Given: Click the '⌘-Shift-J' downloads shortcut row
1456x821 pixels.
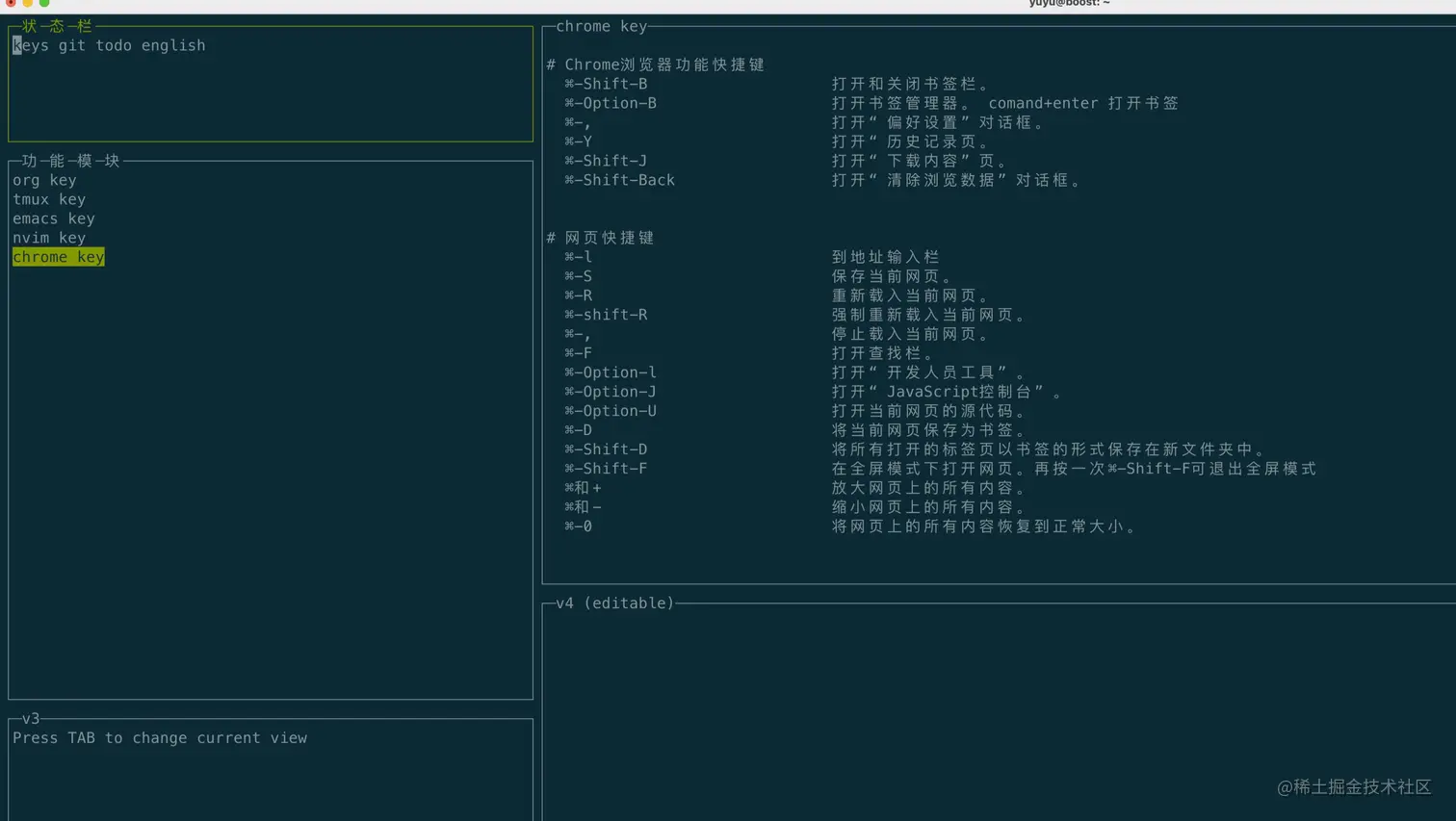Looking at the screenshot, I should click(x=786, y=161).
